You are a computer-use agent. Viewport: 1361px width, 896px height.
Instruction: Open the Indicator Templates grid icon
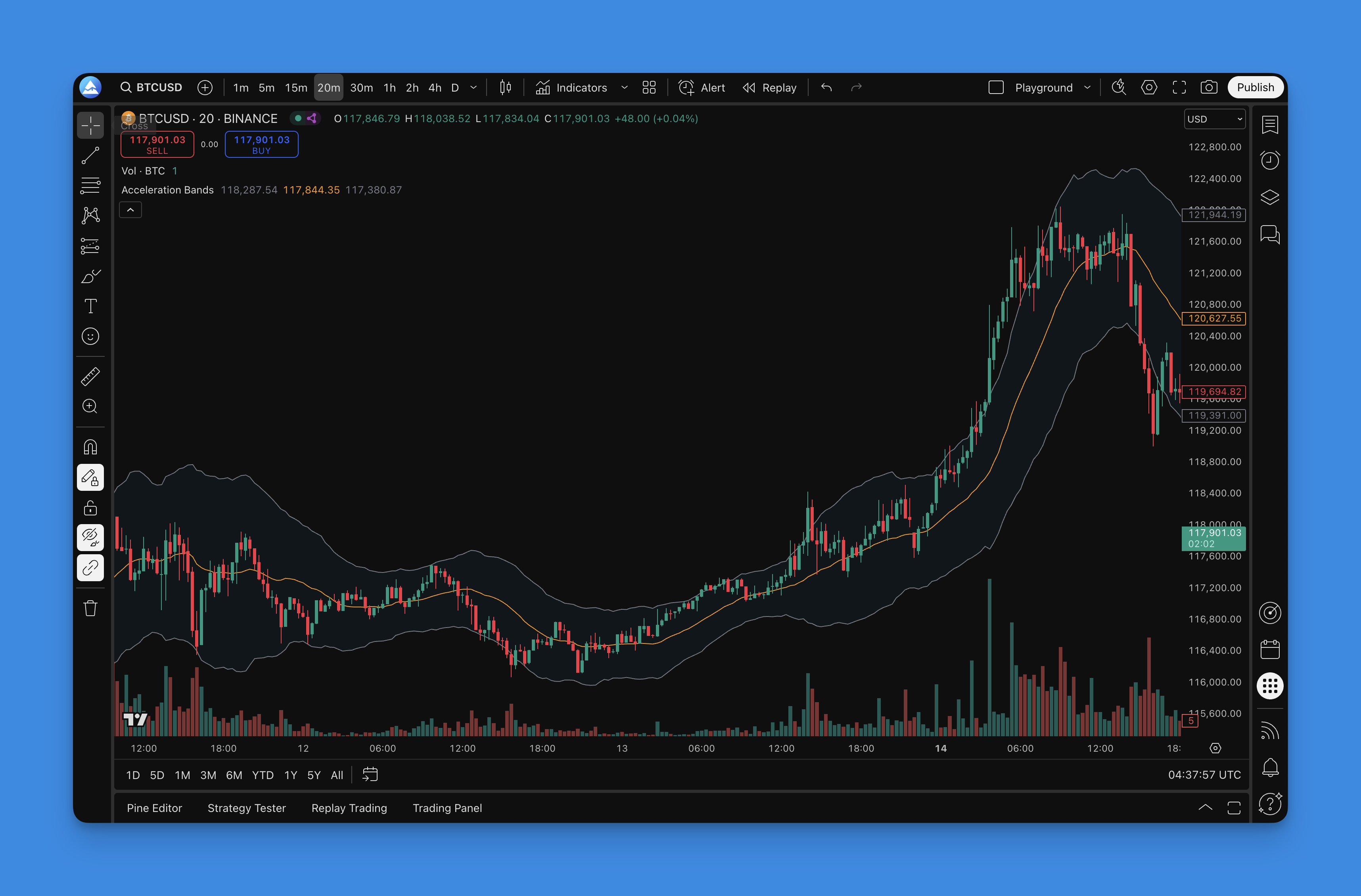click(x=649, y=88)
